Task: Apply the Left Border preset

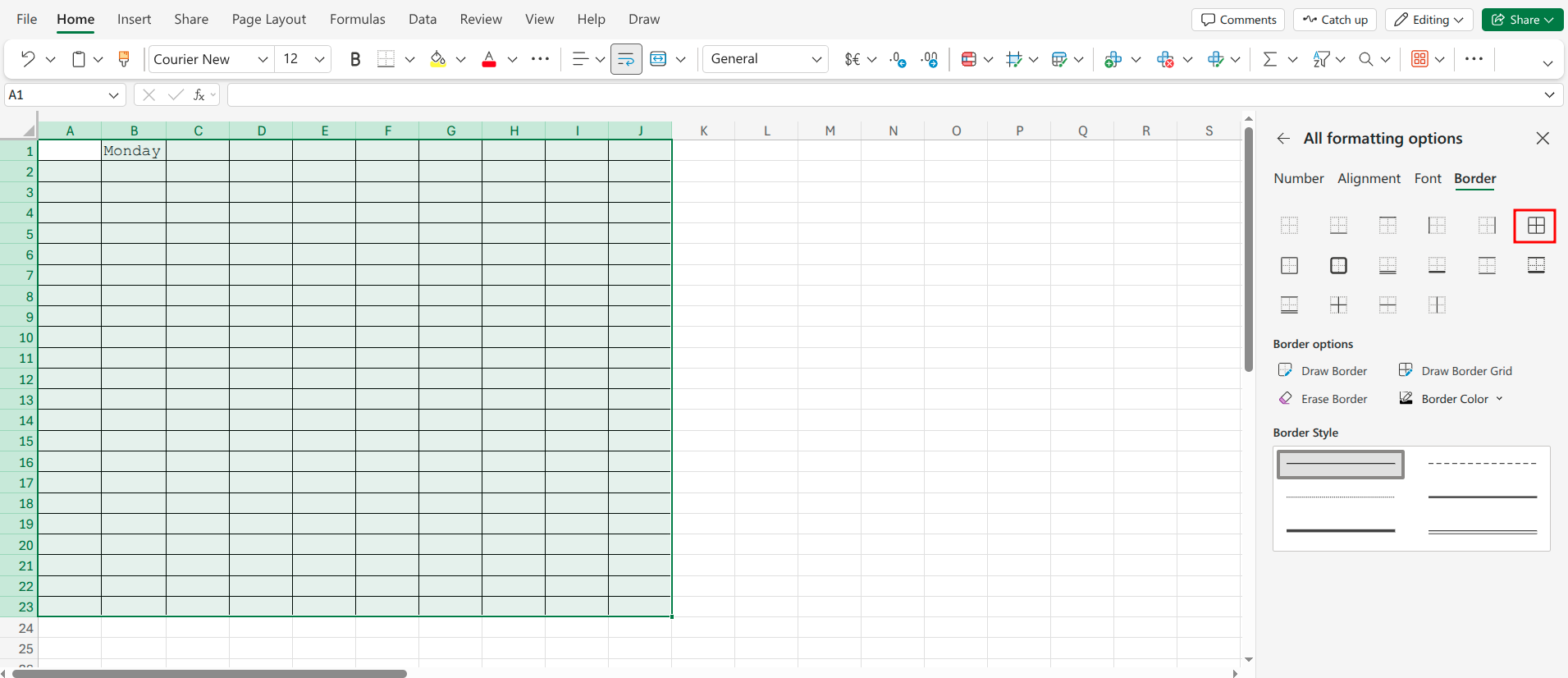Action: (1438, 225)
